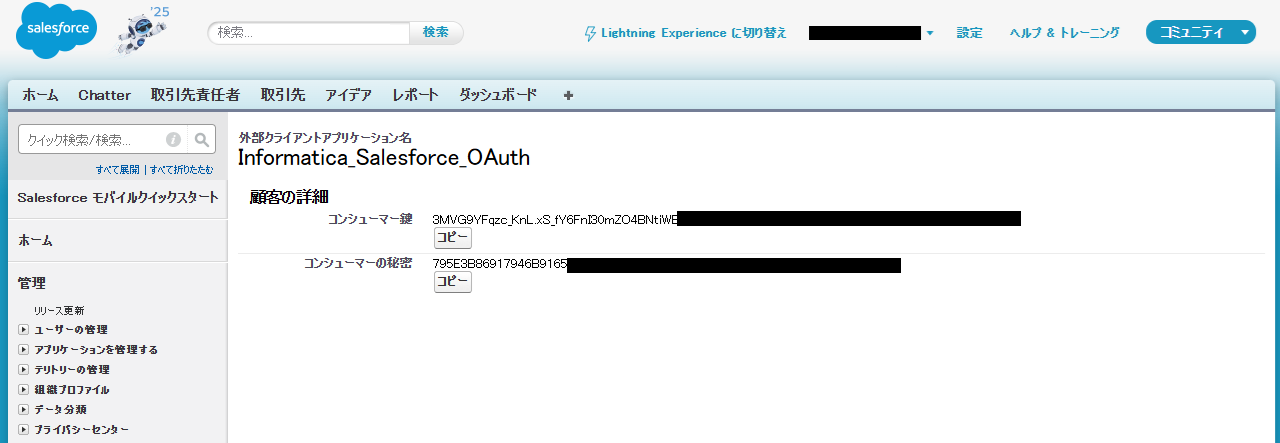Viewport: 1280px width, 443px height.
Task: Open the コミュニティ app menu dropdown
Action: 1200,33
